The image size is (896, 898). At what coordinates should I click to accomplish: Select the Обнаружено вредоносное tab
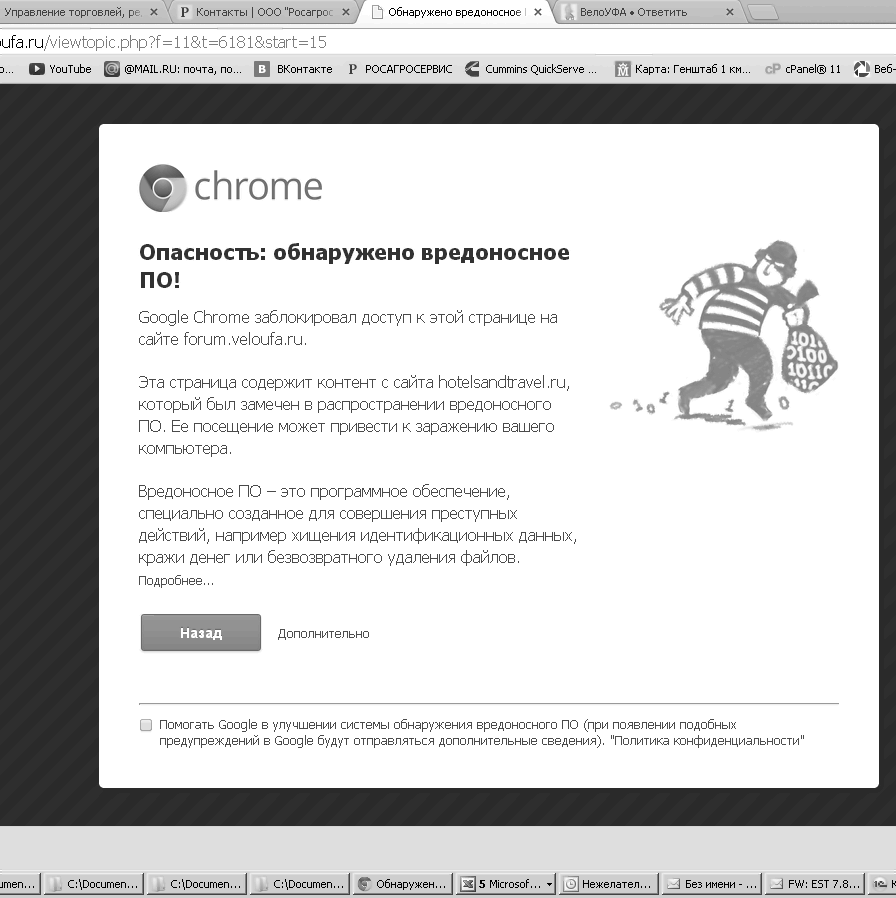click(455, 11)
